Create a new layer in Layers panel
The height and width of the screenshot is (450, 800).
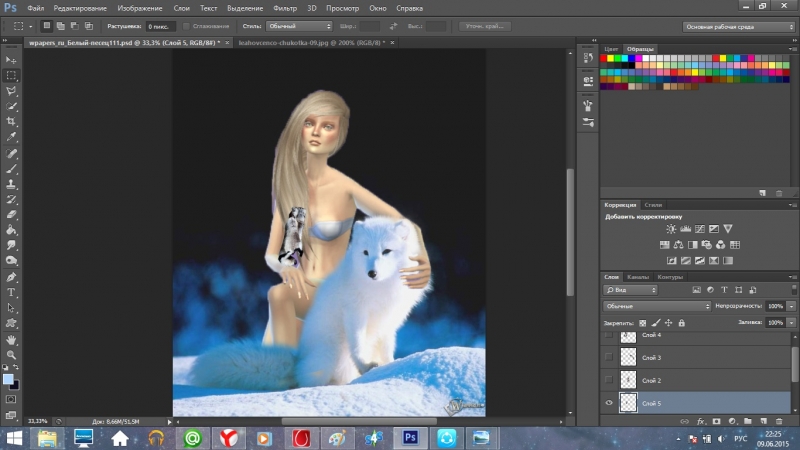tap(763, 421)
